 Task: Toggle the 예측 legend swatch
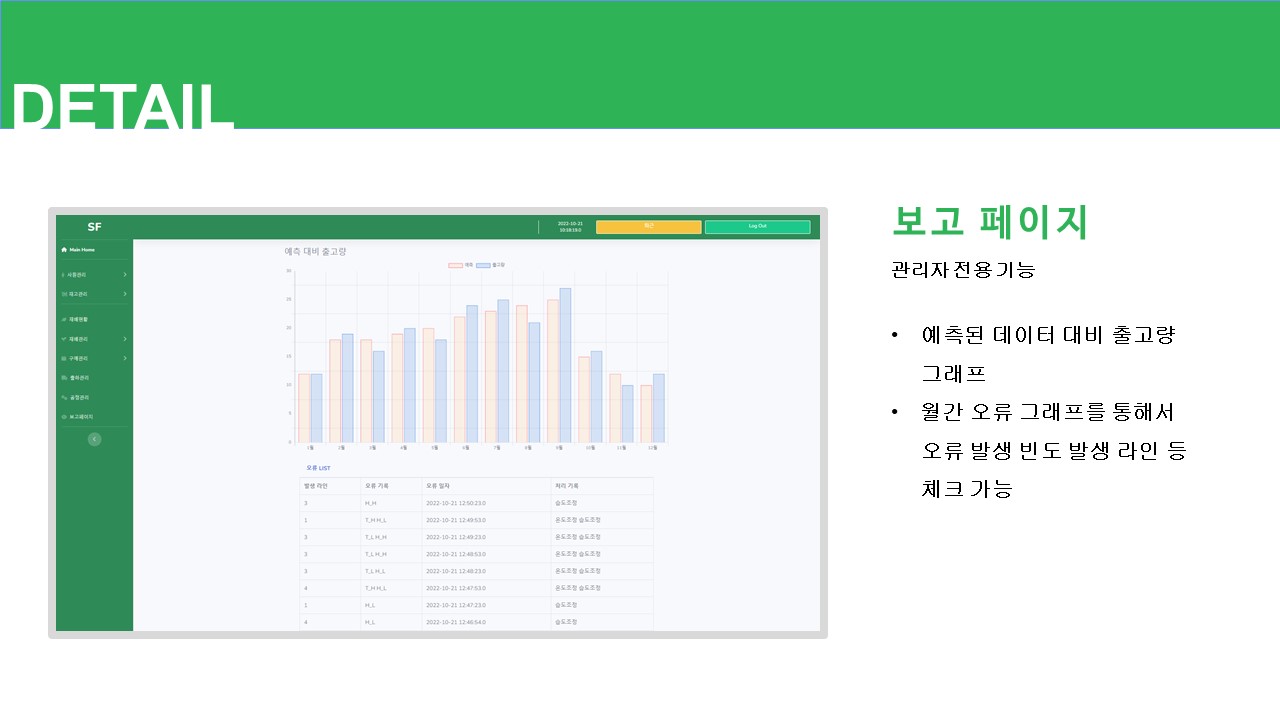tap(455, 265)
